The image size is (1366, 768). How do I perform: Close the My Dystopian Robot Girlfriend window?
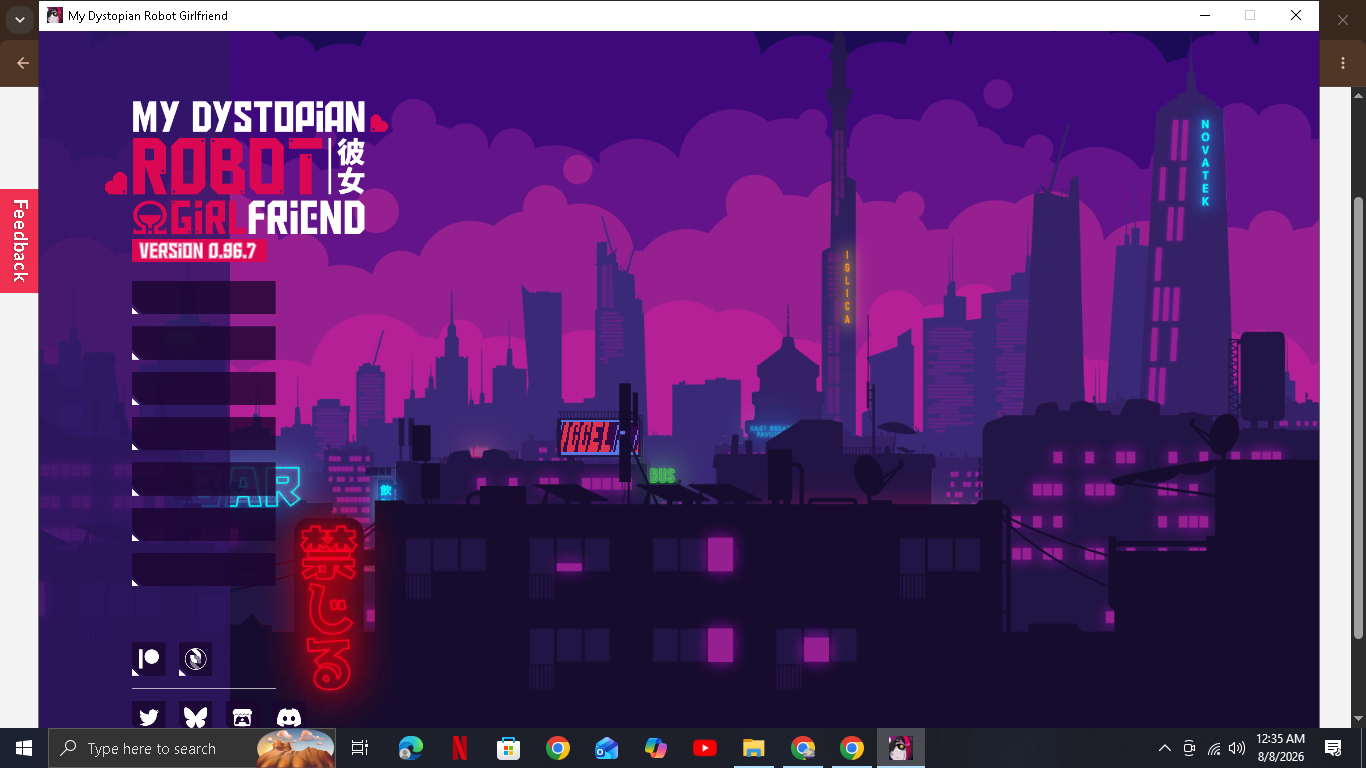tap(1296, 15)
